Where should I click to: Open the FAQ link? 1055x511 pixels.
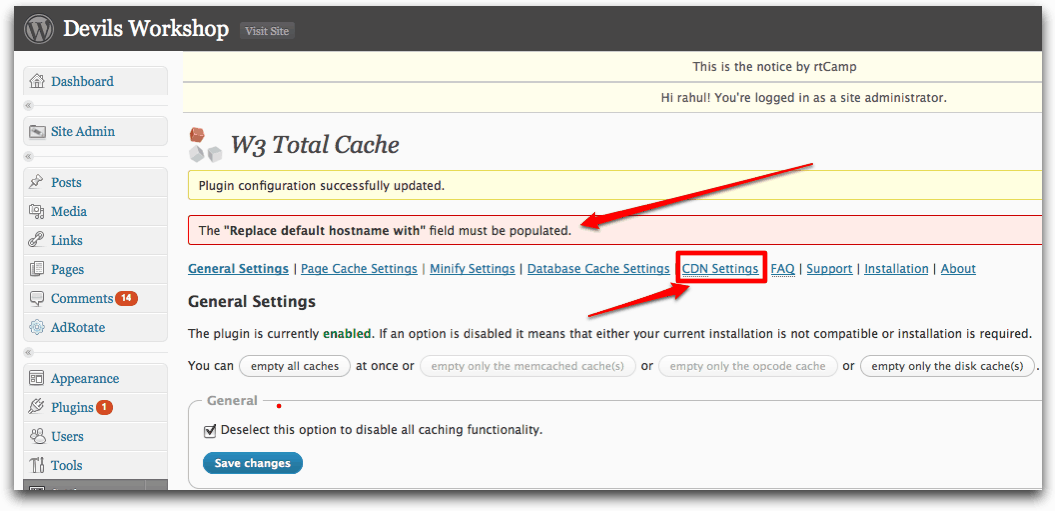click(x=783, y=269)
